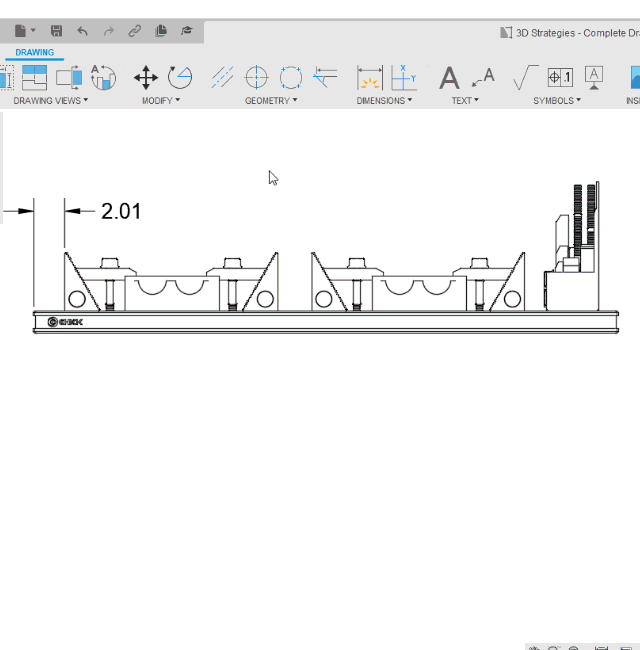Expand the DIMENSIONS dropdown

click(384, 100)
